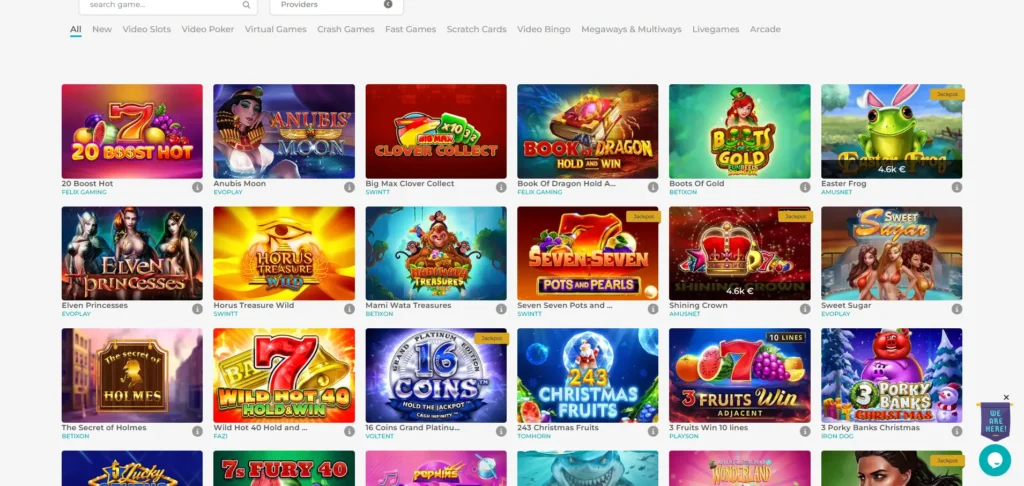The width and height of the screenshot is (1024, 486).
Task: Switch to Video Slots tab
Action: point(147,29)
